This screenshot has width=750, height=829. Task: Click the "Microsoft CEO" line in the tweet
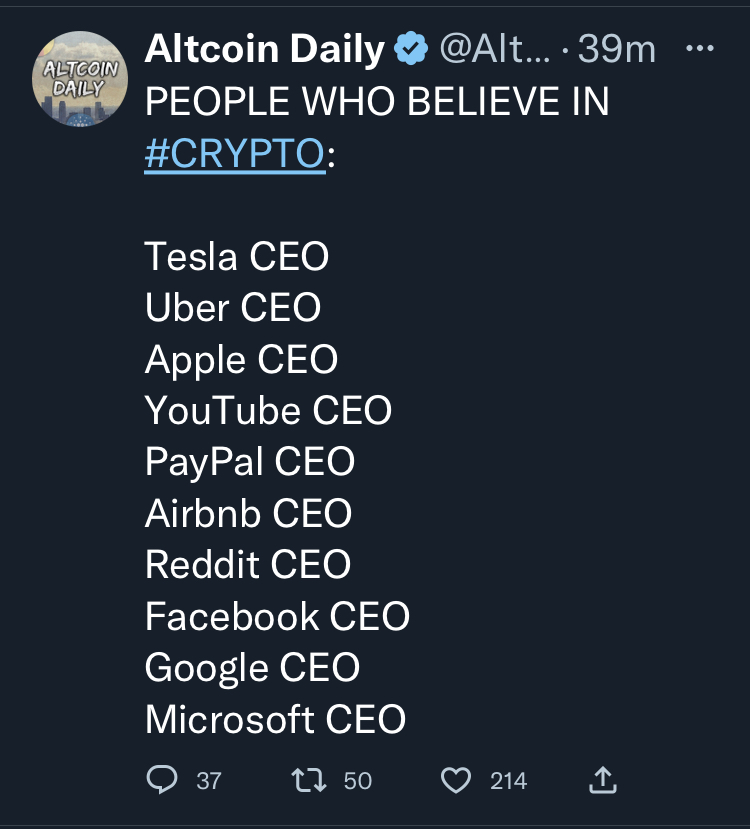[275, 720]
